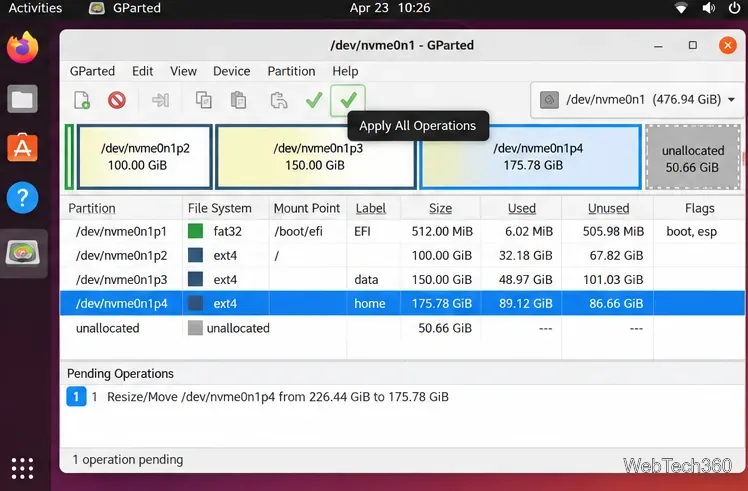Click the 512.00 MiB size cell
This screenshot has width=748, height=491.
click(442, 231)
